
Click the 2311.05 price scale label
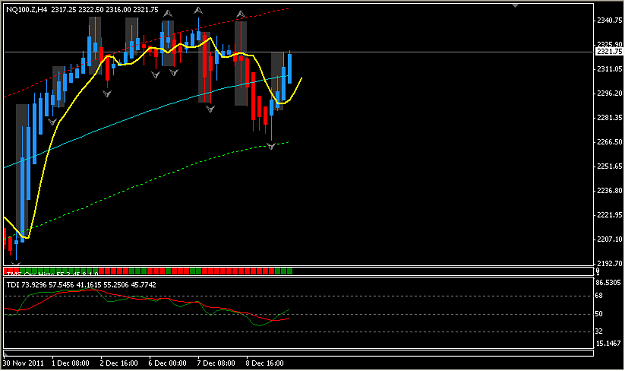click(609, 69)
